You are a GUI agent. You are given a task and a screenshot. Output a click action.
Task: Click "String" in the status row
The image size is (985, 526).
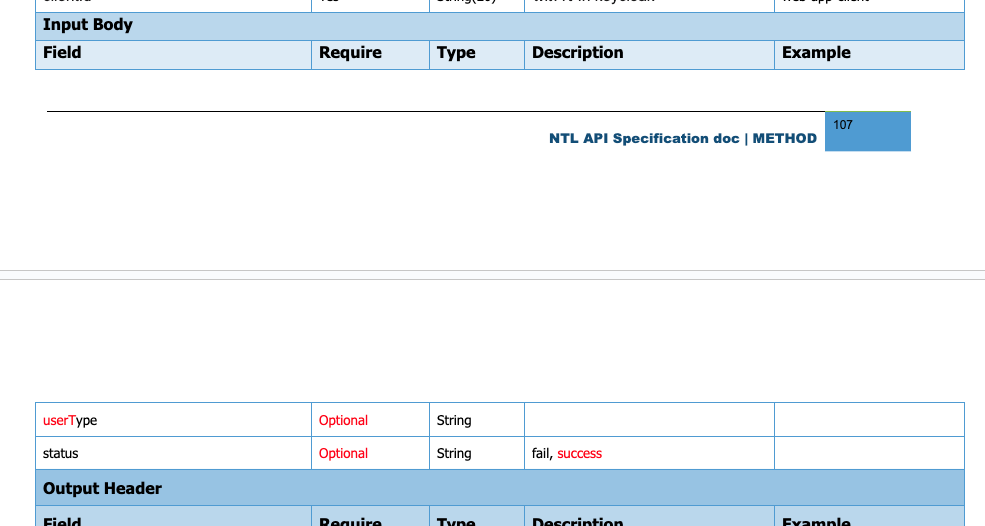click(454, 454)
